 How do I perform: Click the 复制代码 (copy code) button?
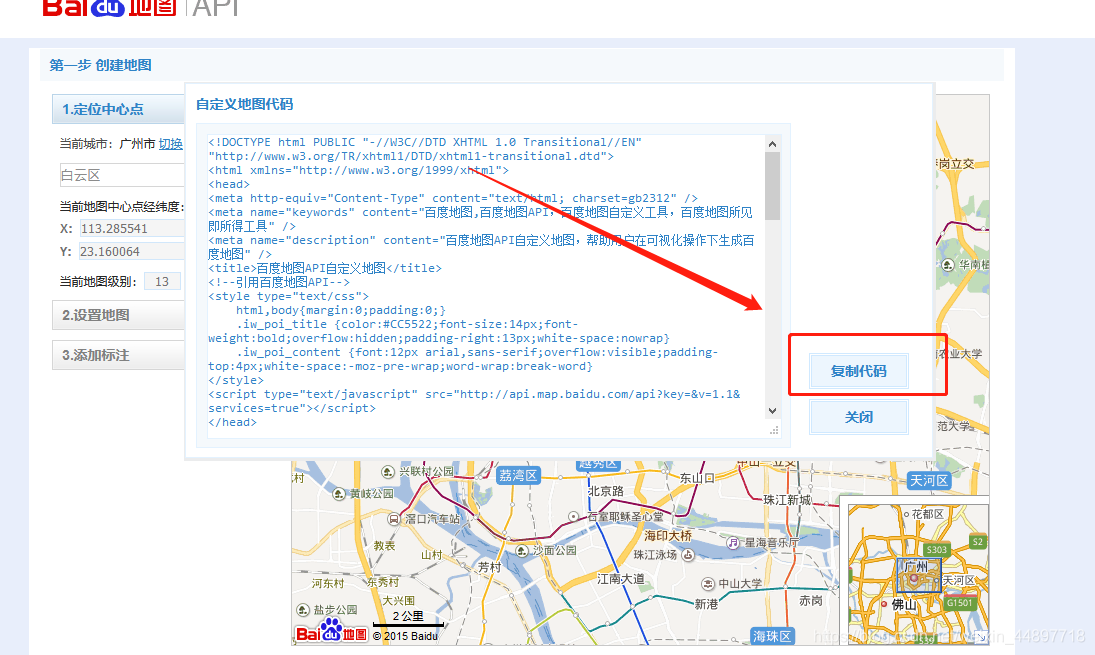pyautogui.click(x=858, y=371)
